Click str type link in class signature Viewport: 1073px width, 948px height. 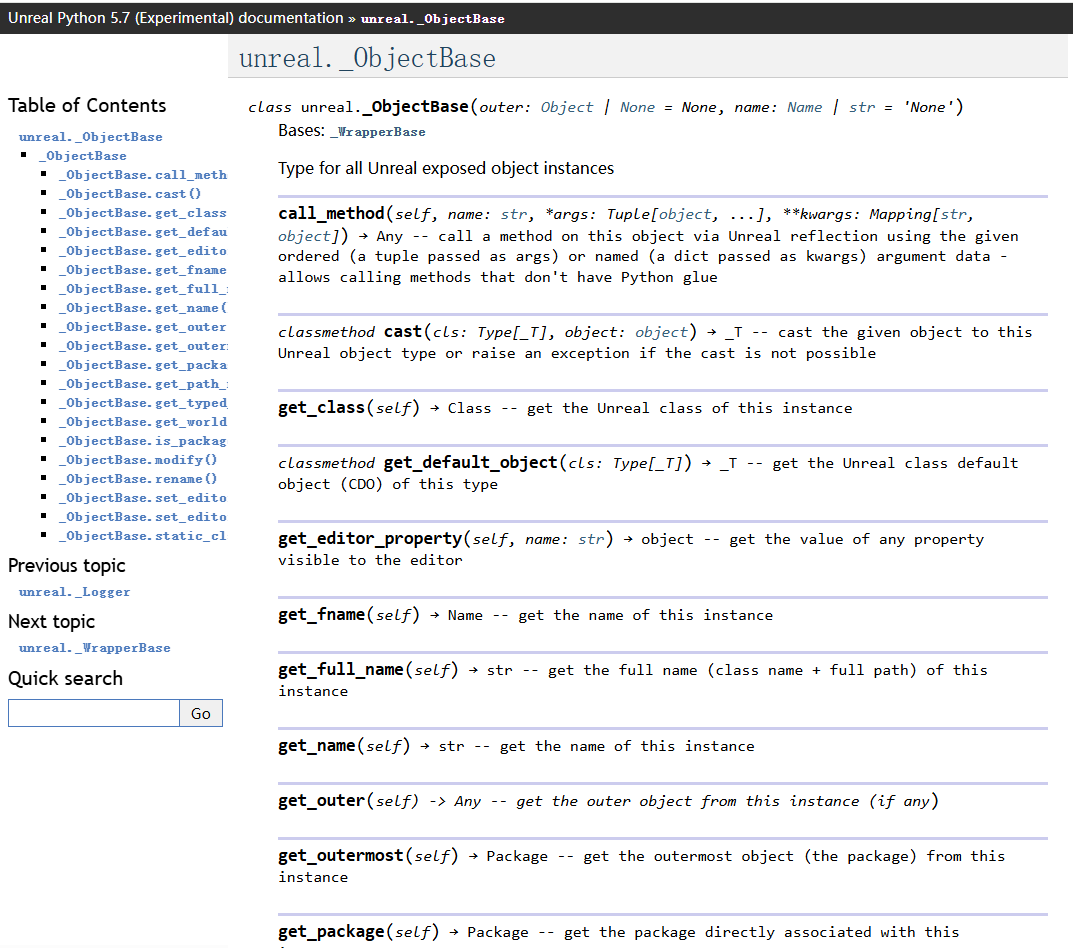click(x=862, y=107)
